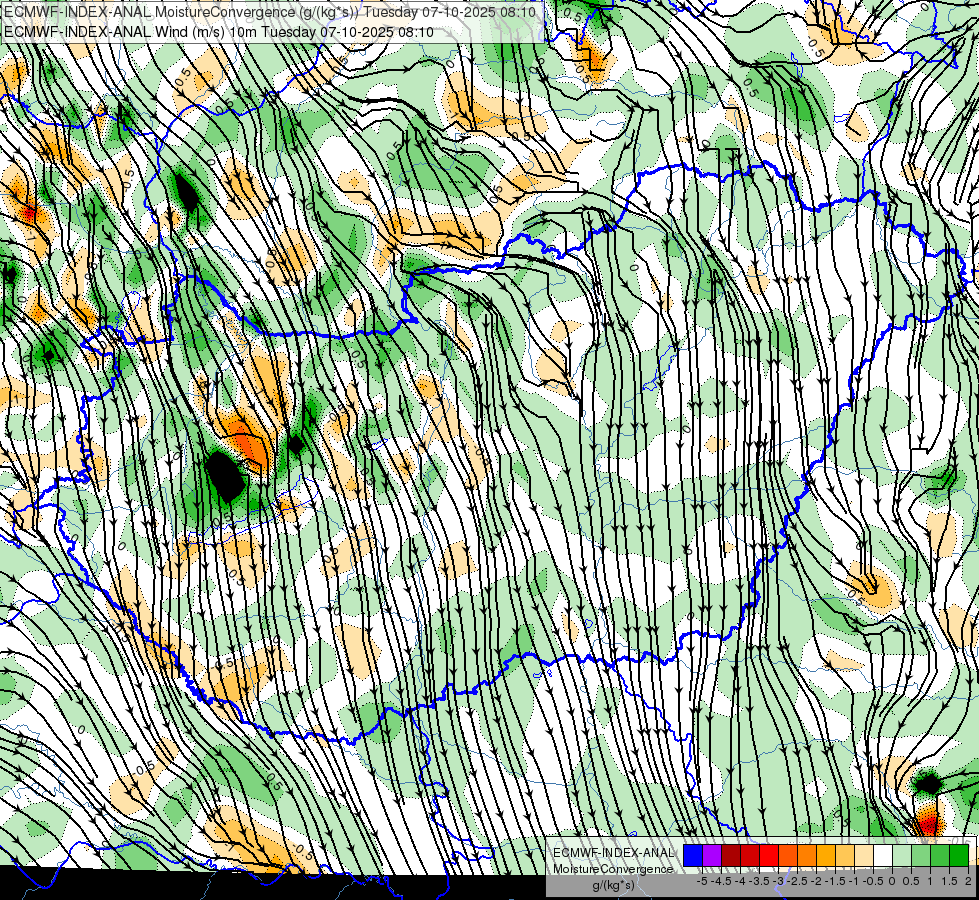Select the crimson legend swatch starting at -3.5
This screenshot has width=979, height=900.
pyautogui.click(x=750, y=855)
